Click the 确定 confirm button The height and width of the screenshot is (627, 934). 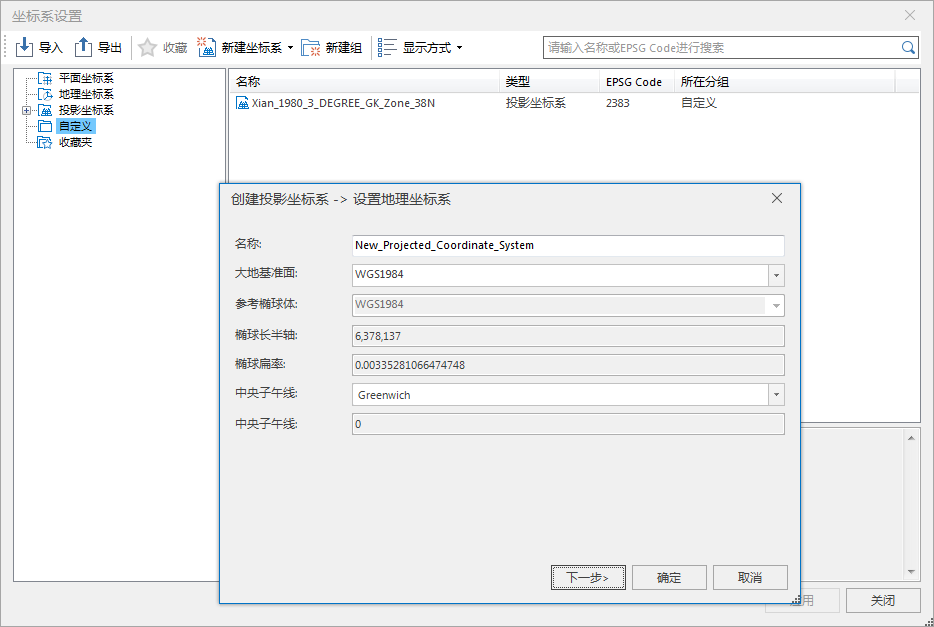(x=669, y=577)
